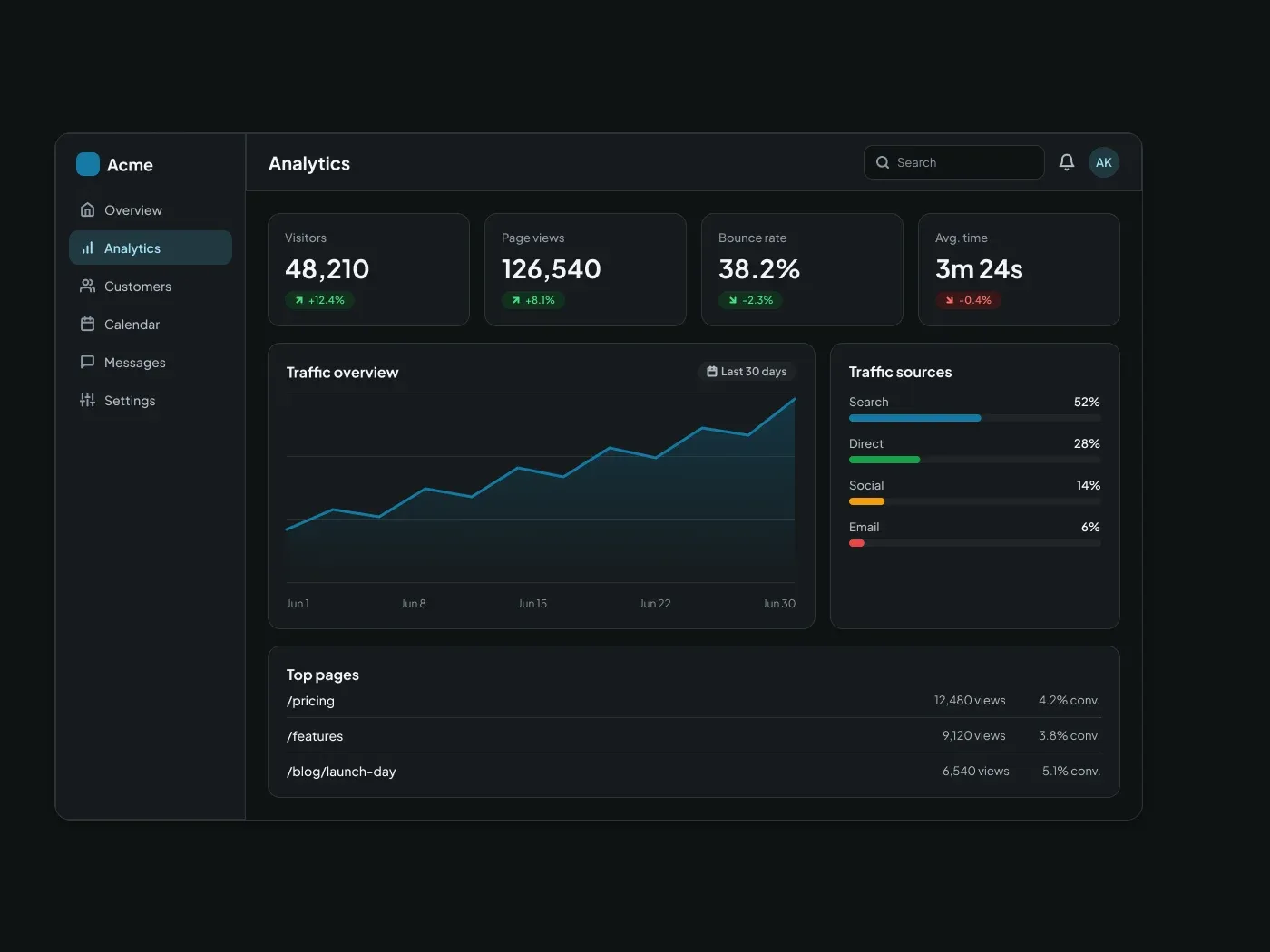The width and height of the screenshot is (1270, 952).
Task: Open Overview in the sidebar
Action: tap(151, 209)
